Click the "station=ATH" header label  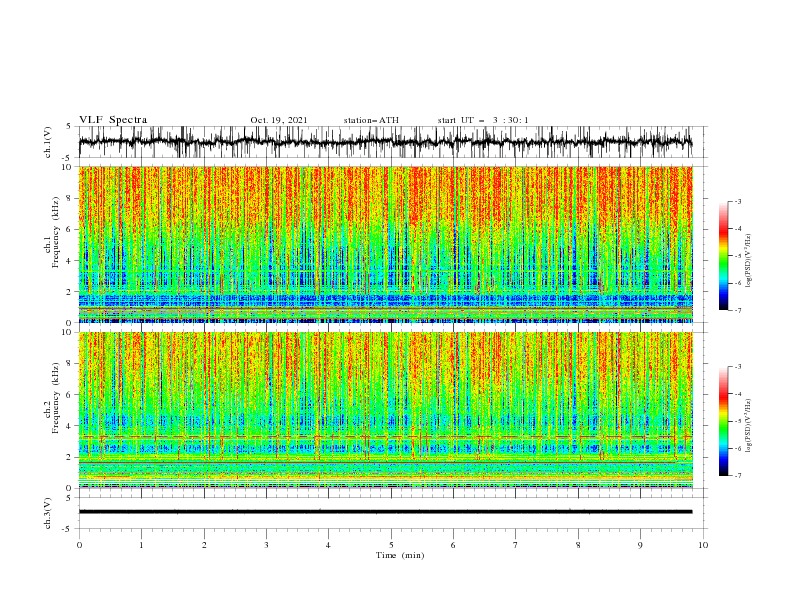(x=371, y=120)
